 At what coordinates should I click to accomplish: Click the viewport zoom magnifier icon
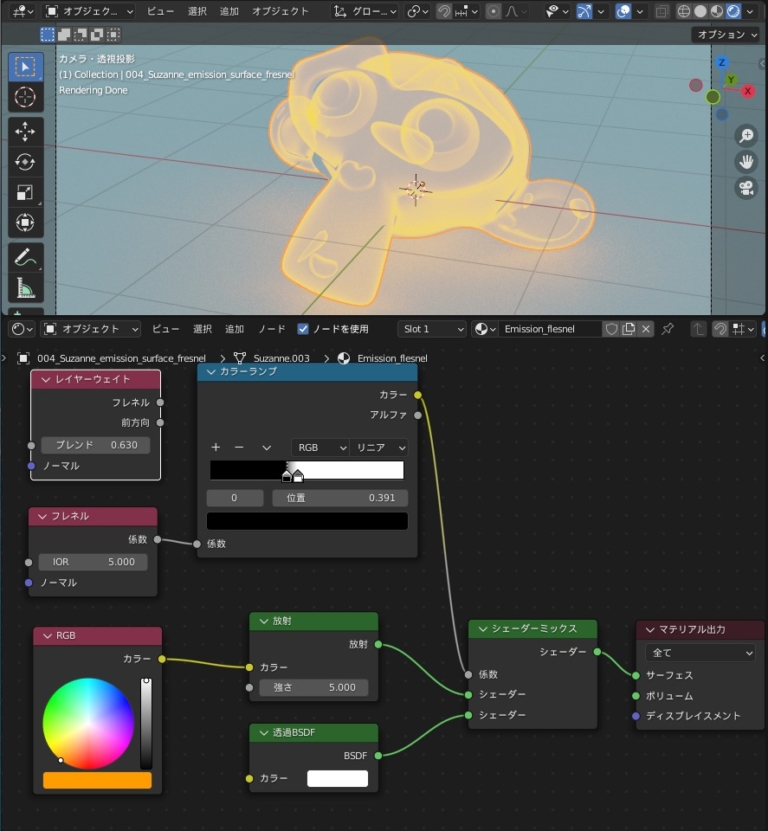(746, 136)
